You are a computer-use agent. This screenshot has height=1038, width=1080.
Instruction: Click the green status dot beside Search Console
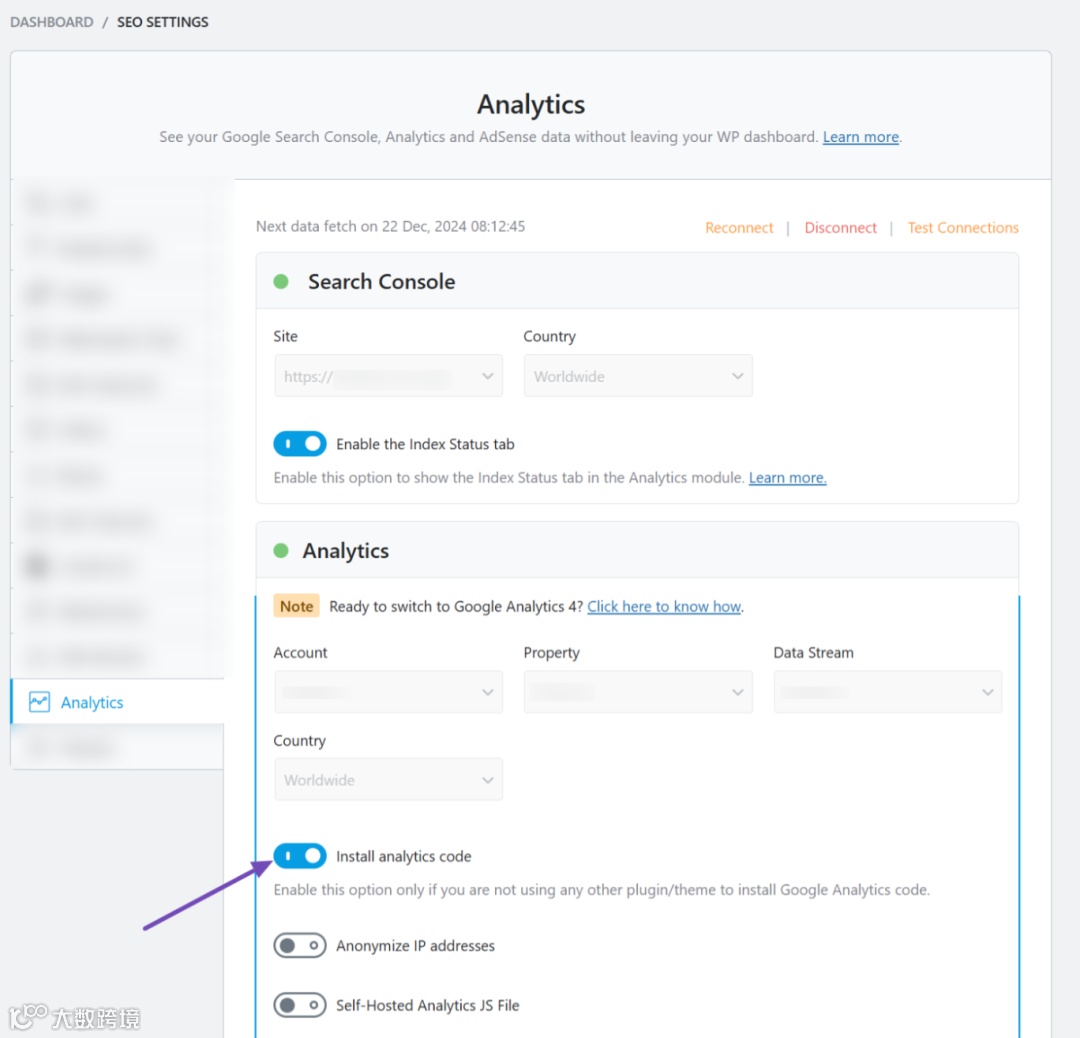(281, 281)
